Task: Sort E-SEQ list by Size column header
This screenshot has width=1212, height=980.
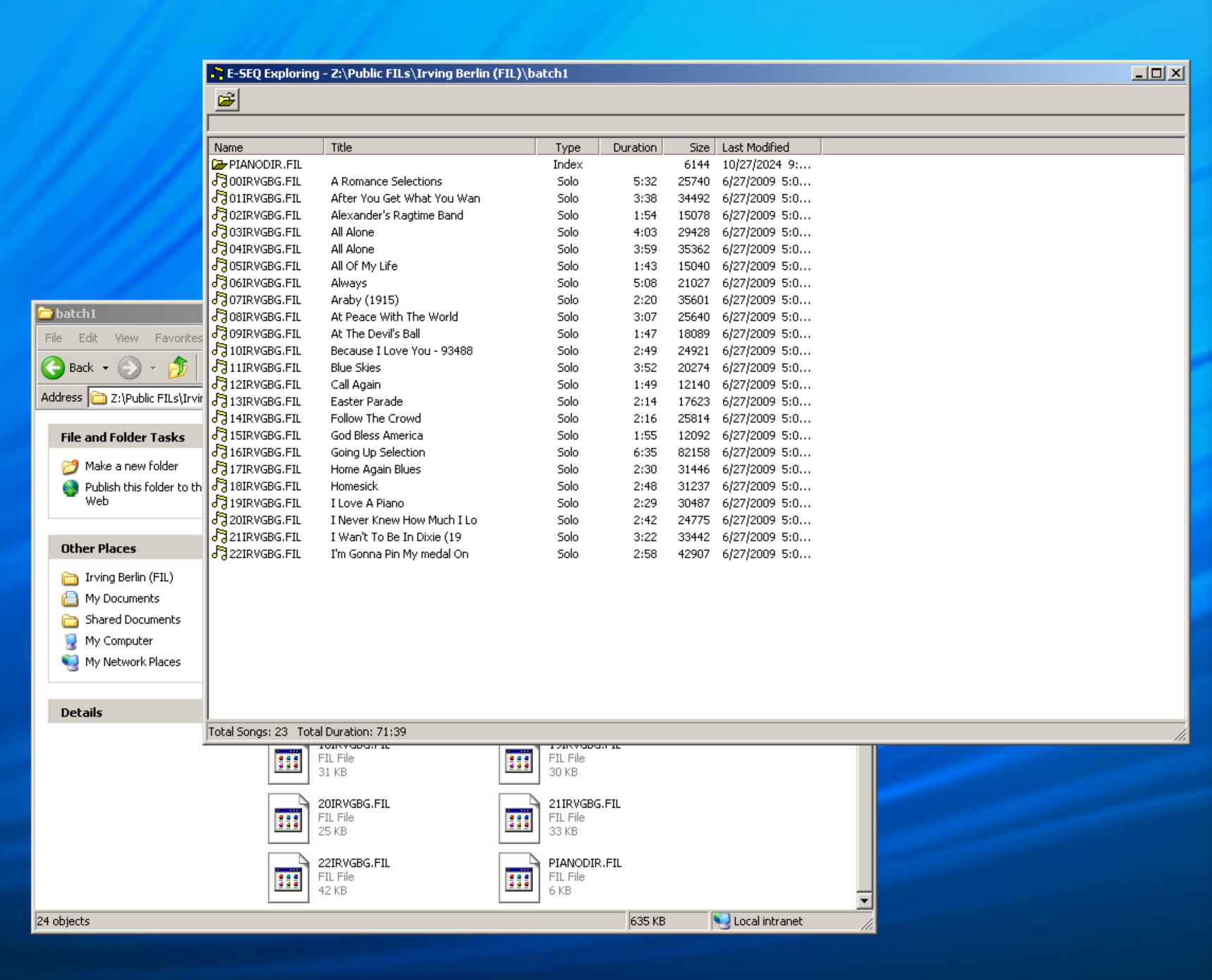Action: [689, 147]
